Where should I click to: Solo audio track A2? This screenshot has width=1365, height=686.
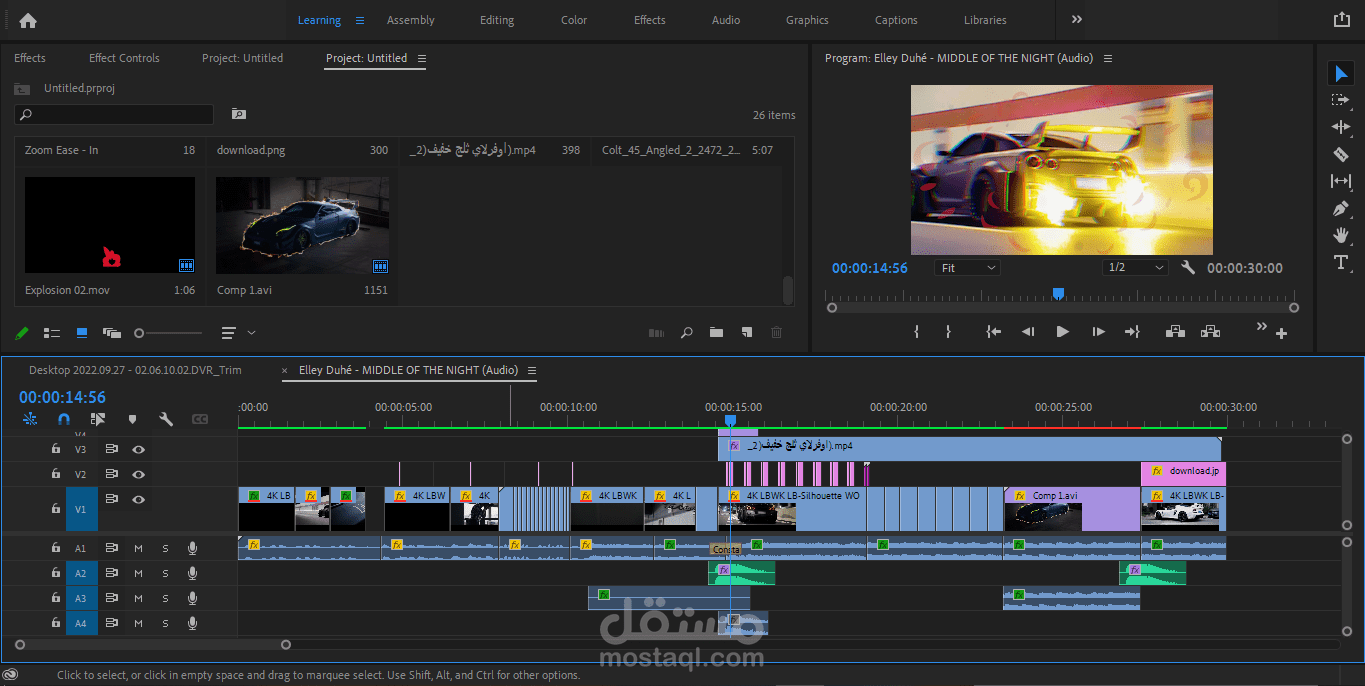pyautogui.click(x=165, y=573)
